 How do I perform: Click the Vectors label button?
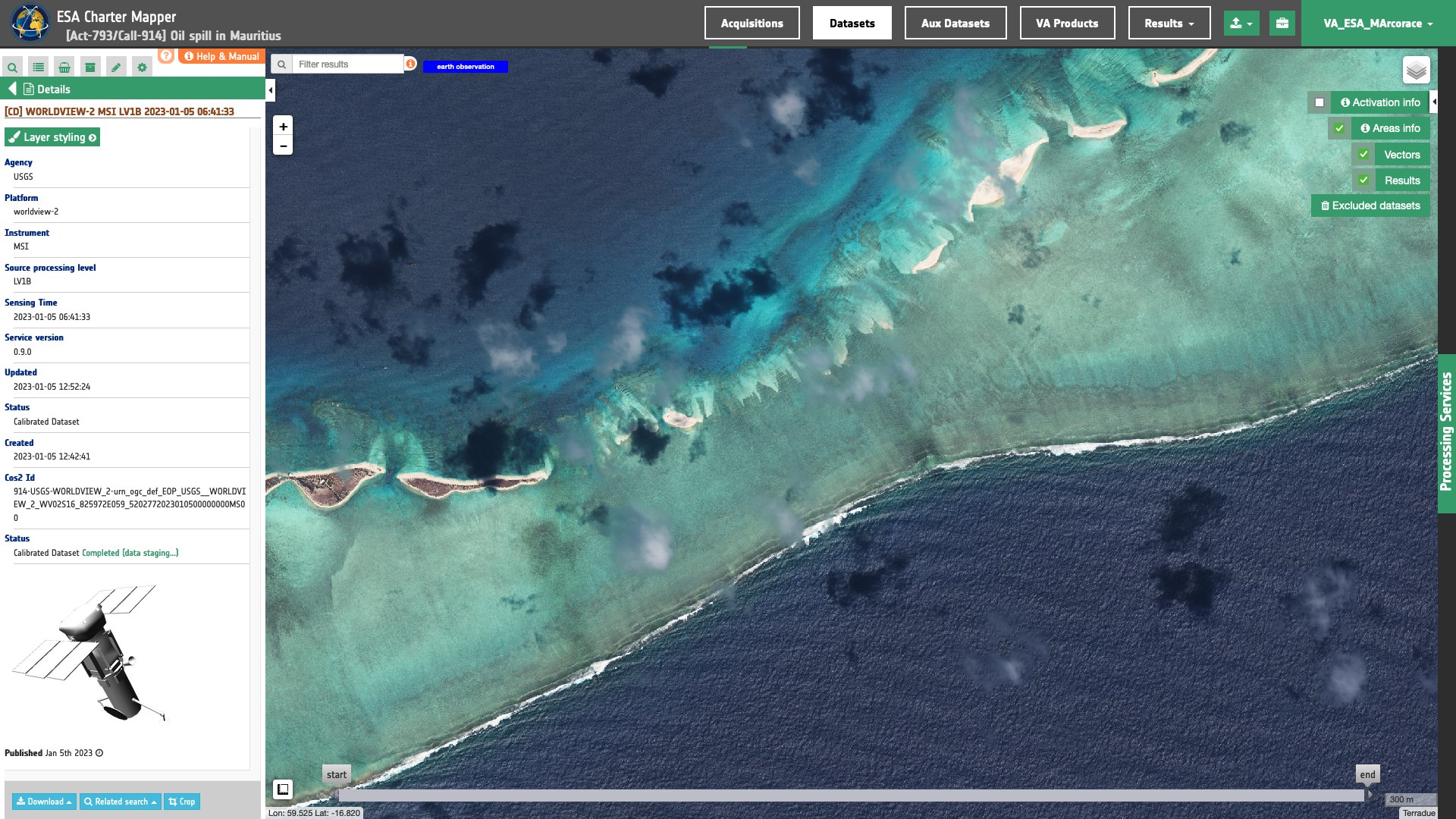pos(1401,154)
